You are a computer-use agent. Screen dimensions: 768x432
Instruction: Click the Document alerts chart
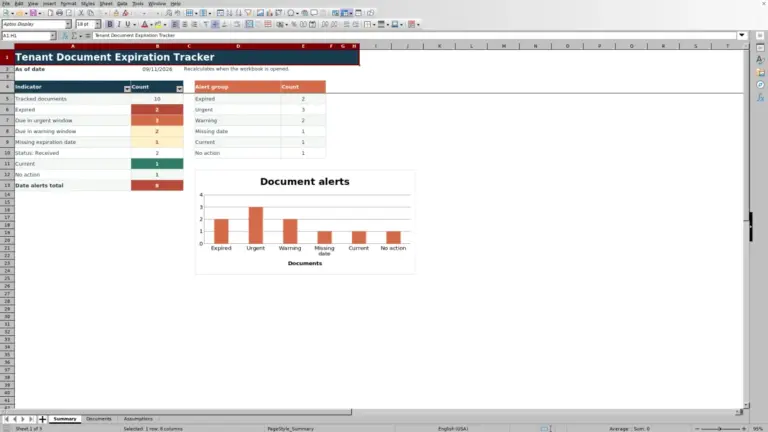coord(305,222)
